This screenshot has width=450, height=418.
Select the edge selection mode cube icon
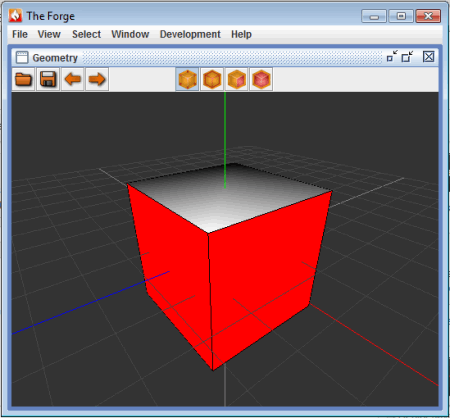tap(212, 79)
